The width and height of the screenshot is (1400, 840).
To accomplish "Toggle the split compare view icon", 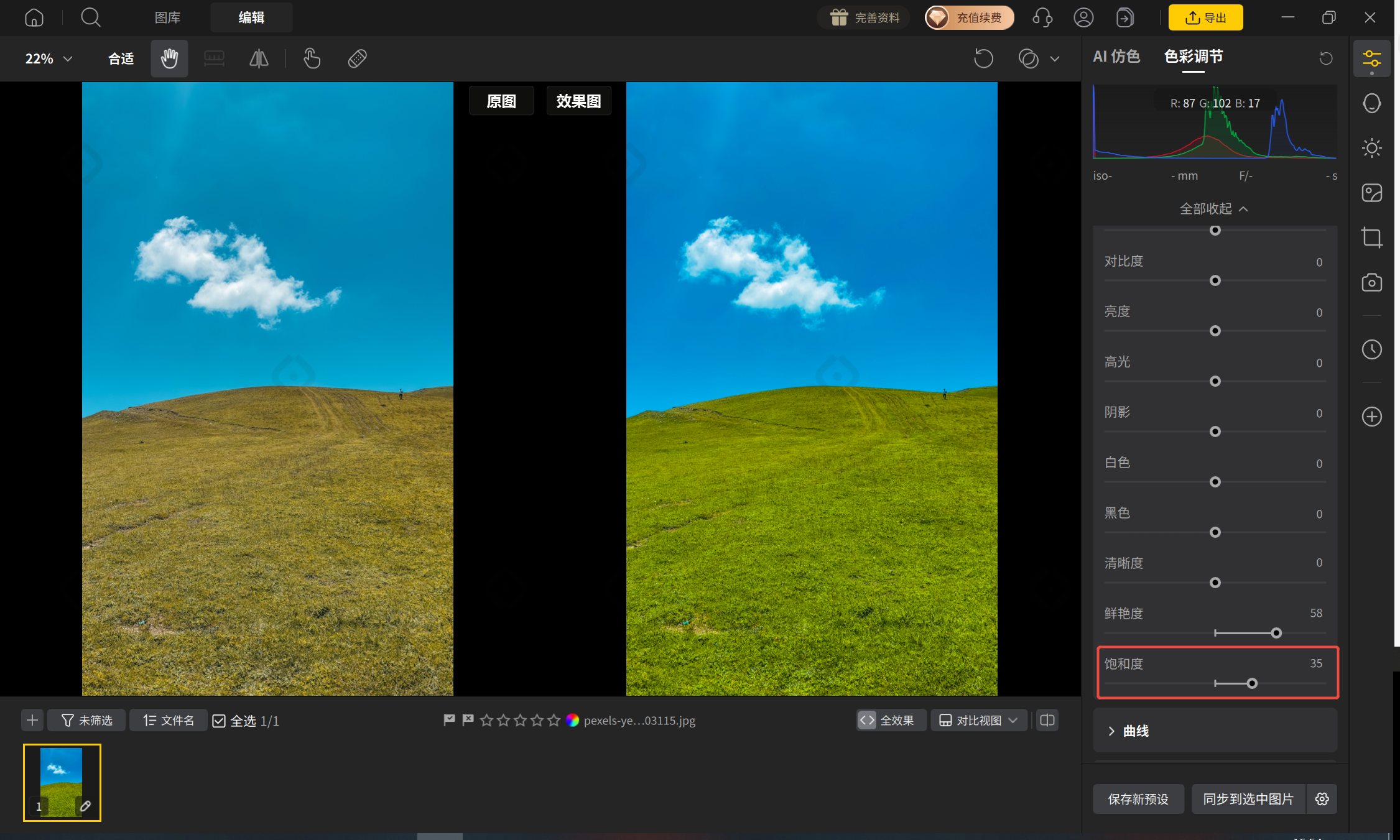I will click(x=1047, y=720).
